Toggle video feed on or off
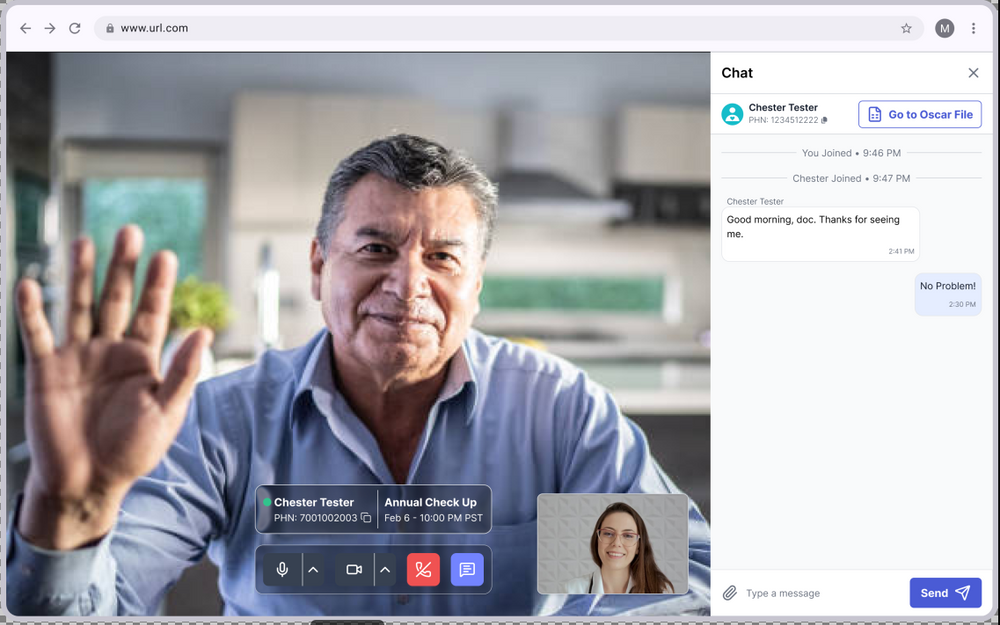 353,569
